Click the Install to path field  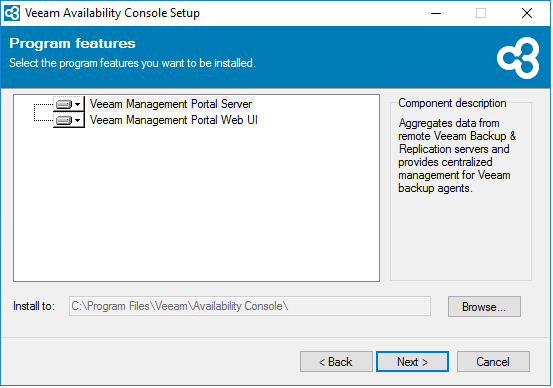[x=250, y=306]
